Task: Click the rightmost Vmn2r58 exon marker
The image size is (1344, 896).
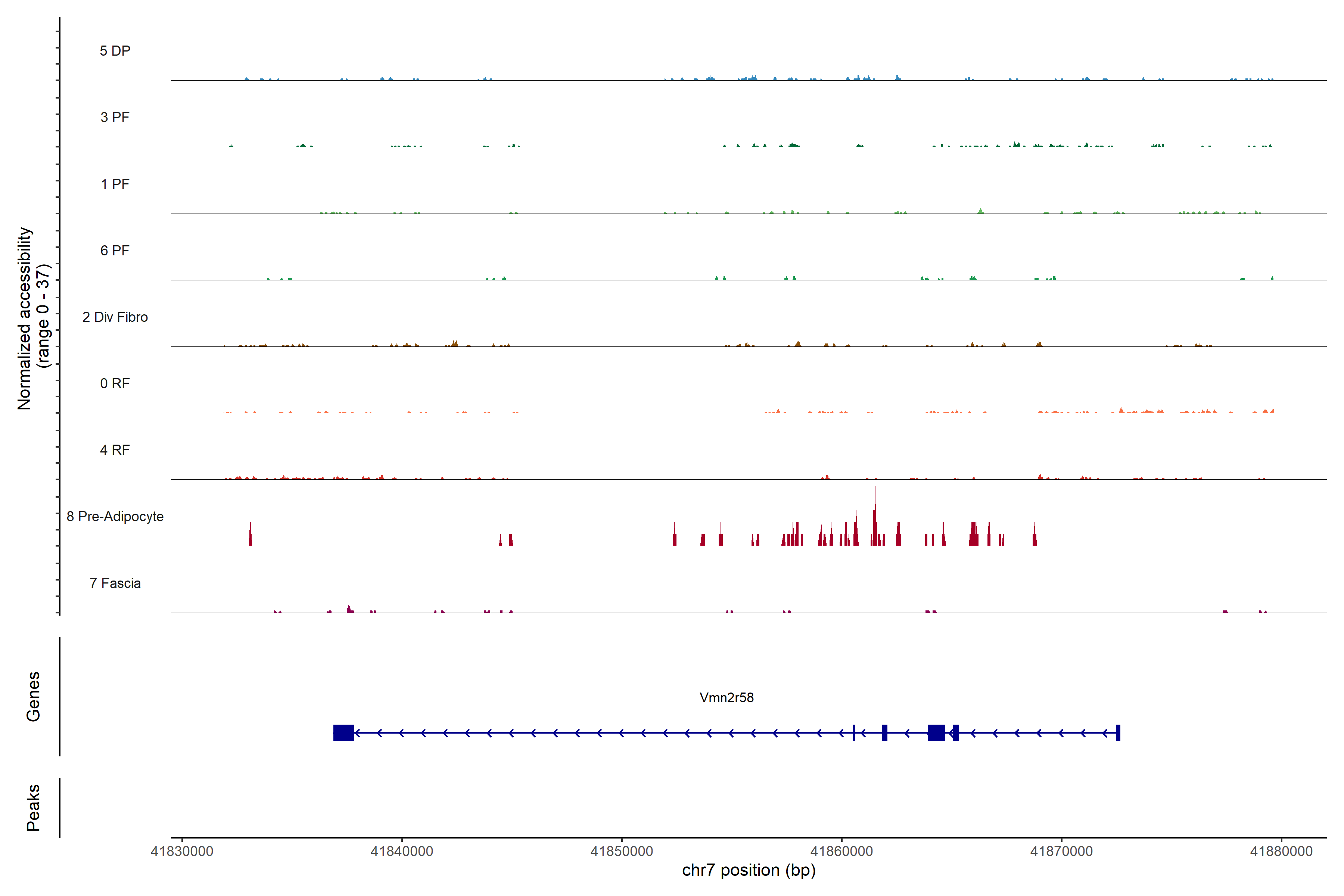Action: click(1118, 732)
